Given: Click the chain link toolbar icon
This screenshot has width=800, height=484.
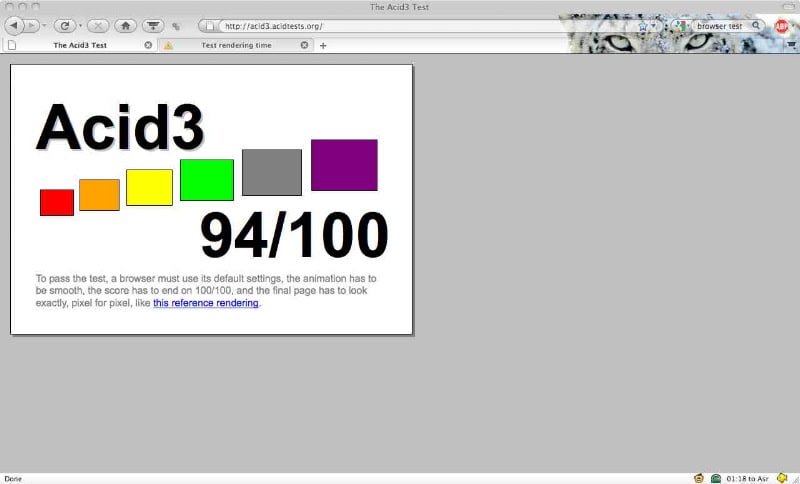Looking at the screenshot, I should [x=176, y=26].
